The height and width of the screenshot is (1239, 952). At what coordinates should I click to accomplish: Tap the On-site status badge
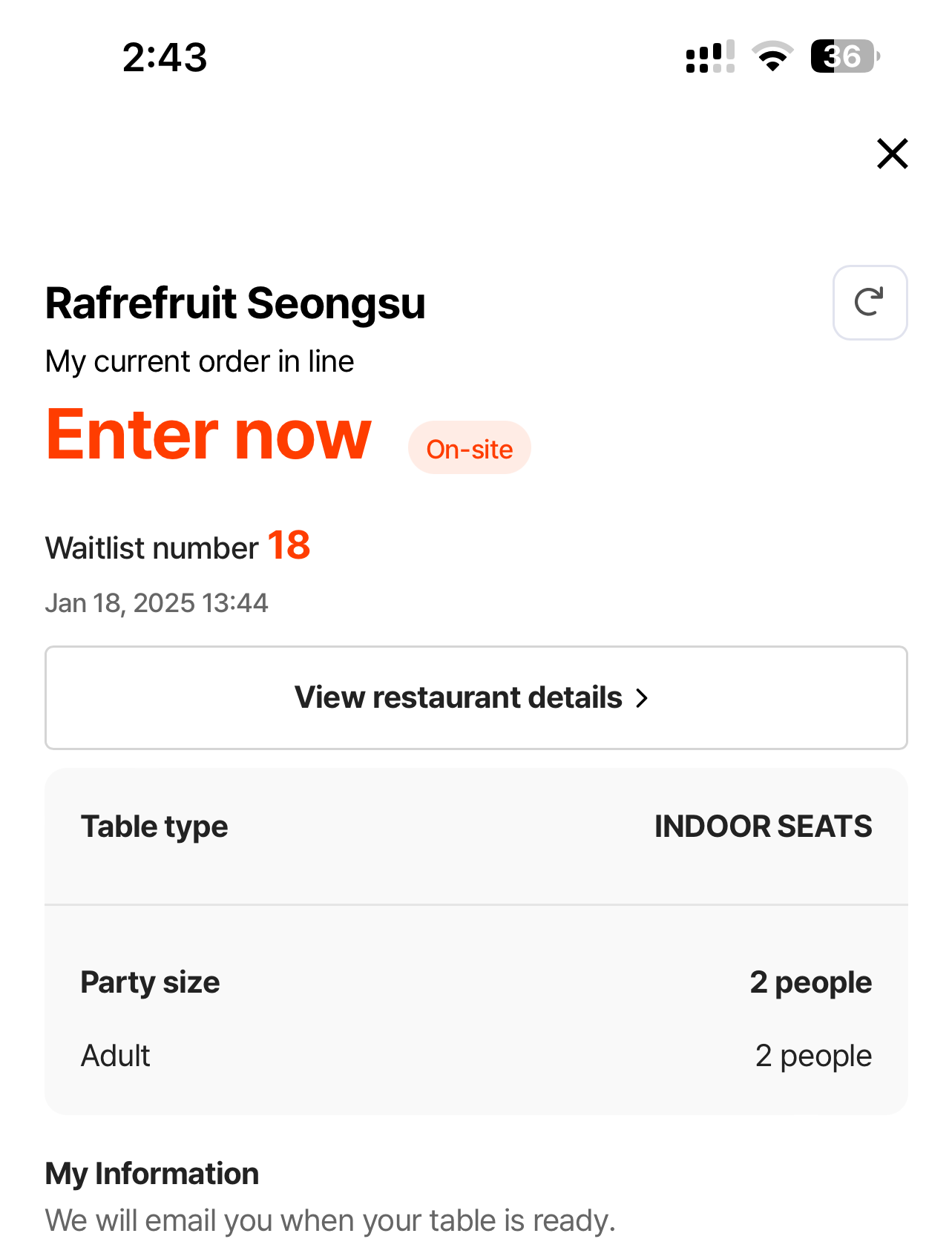pyautogui.click(x=469, y=448)
